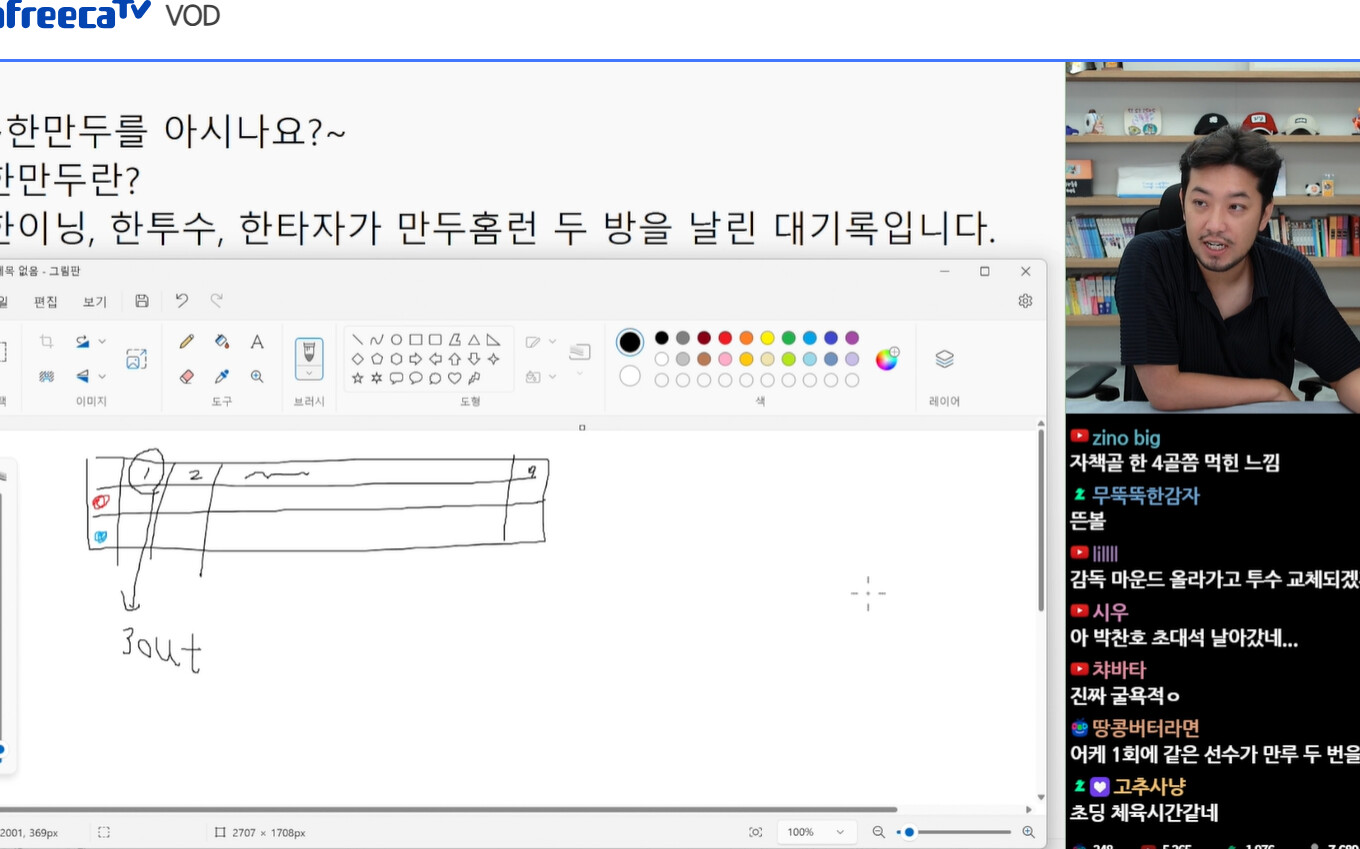The image size is (1360, 849).
Task: Open Paint settings gear
Action: (x=1025, y=301)
